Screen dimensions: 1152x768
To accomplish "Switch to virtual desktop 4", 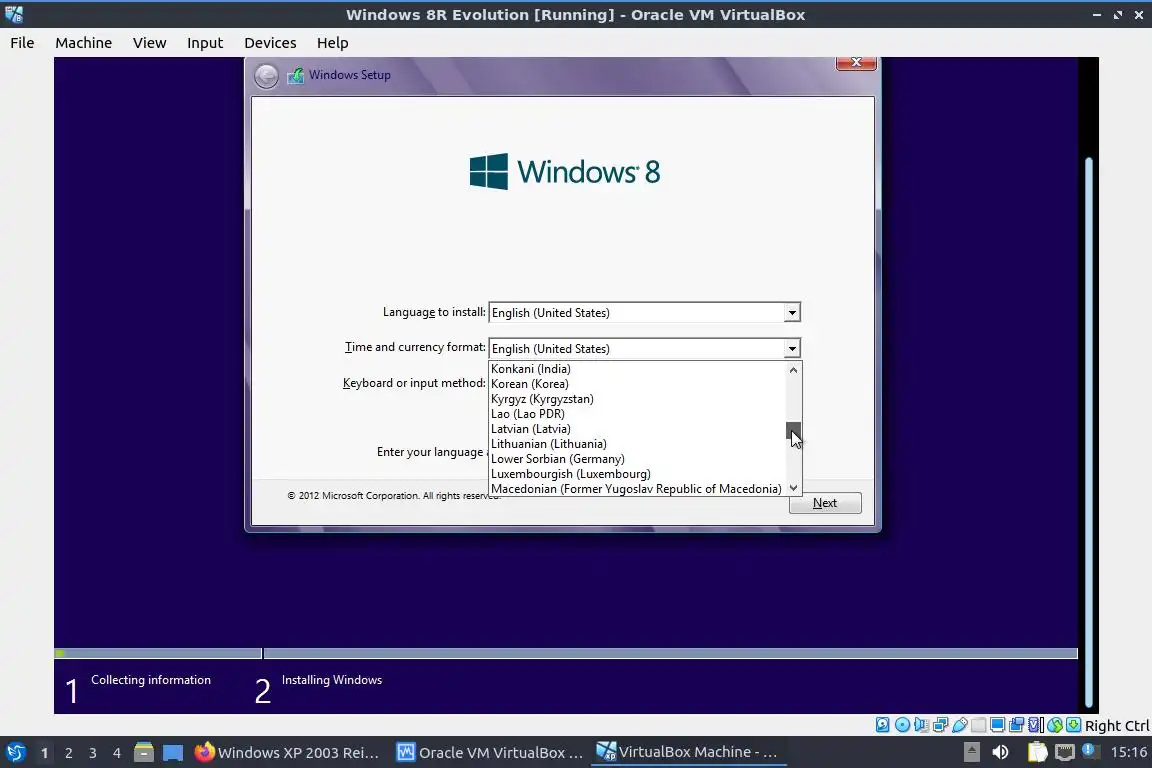I will (116, 753).
